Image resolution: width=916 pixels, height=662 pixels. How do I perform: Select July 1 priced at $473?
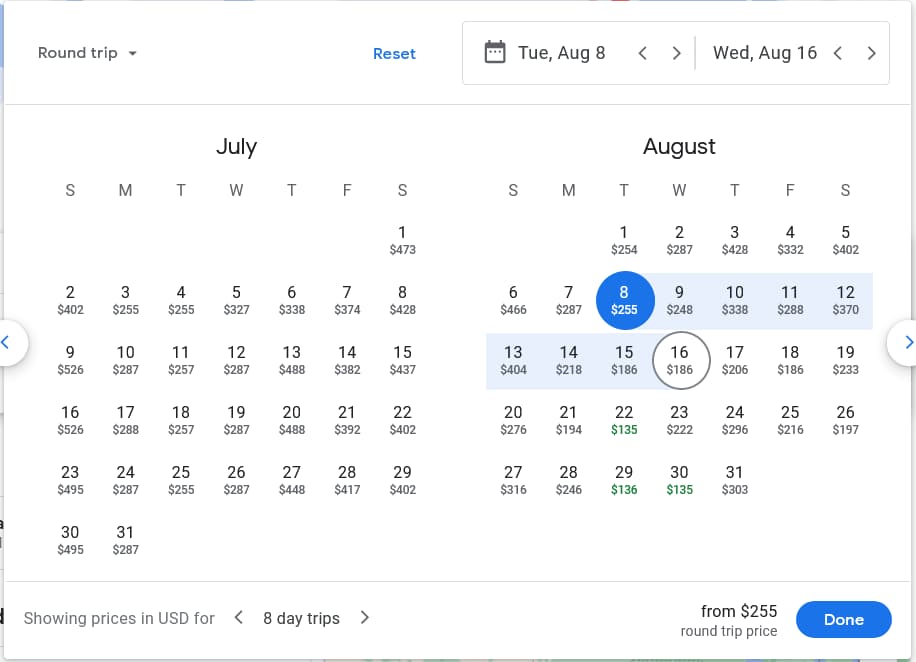click(403, 240)
